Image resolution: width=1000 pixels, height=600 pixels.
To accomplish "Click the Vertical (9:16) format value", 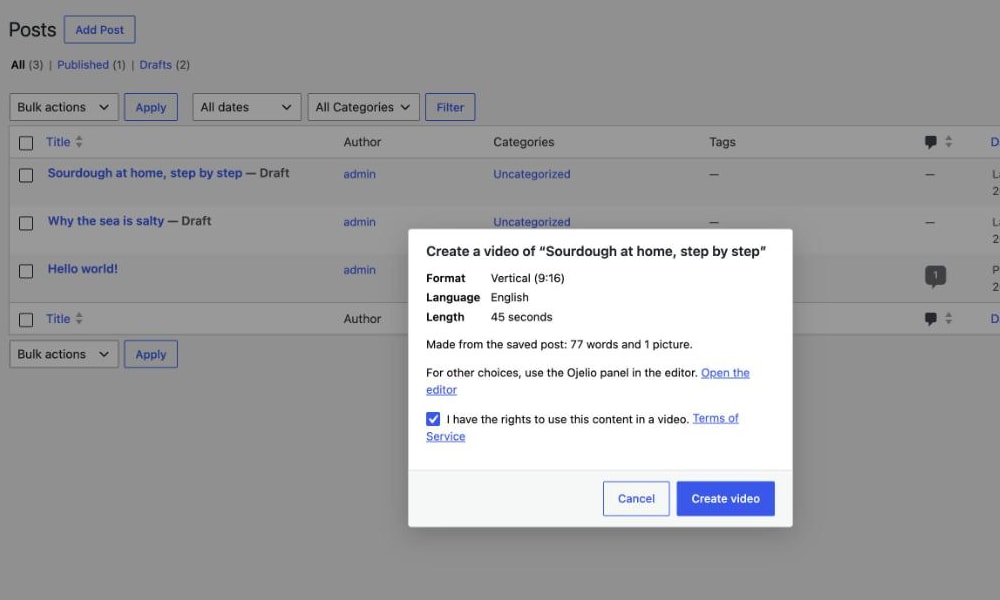I will [527, 278].
